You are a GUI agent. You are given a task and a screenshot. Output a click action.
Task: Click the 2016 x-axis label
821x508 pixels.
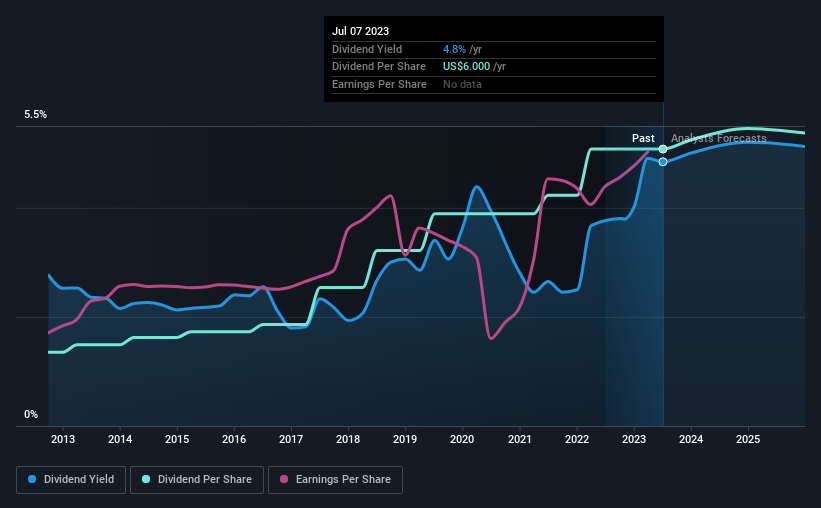pyautogui.click(x=234, y=439)
